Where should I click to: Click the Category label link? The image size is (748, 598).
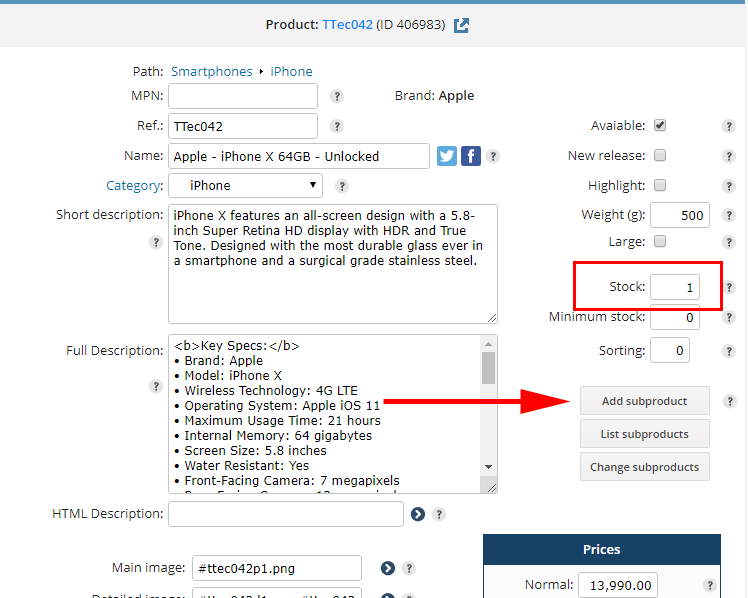coord(134,186)
